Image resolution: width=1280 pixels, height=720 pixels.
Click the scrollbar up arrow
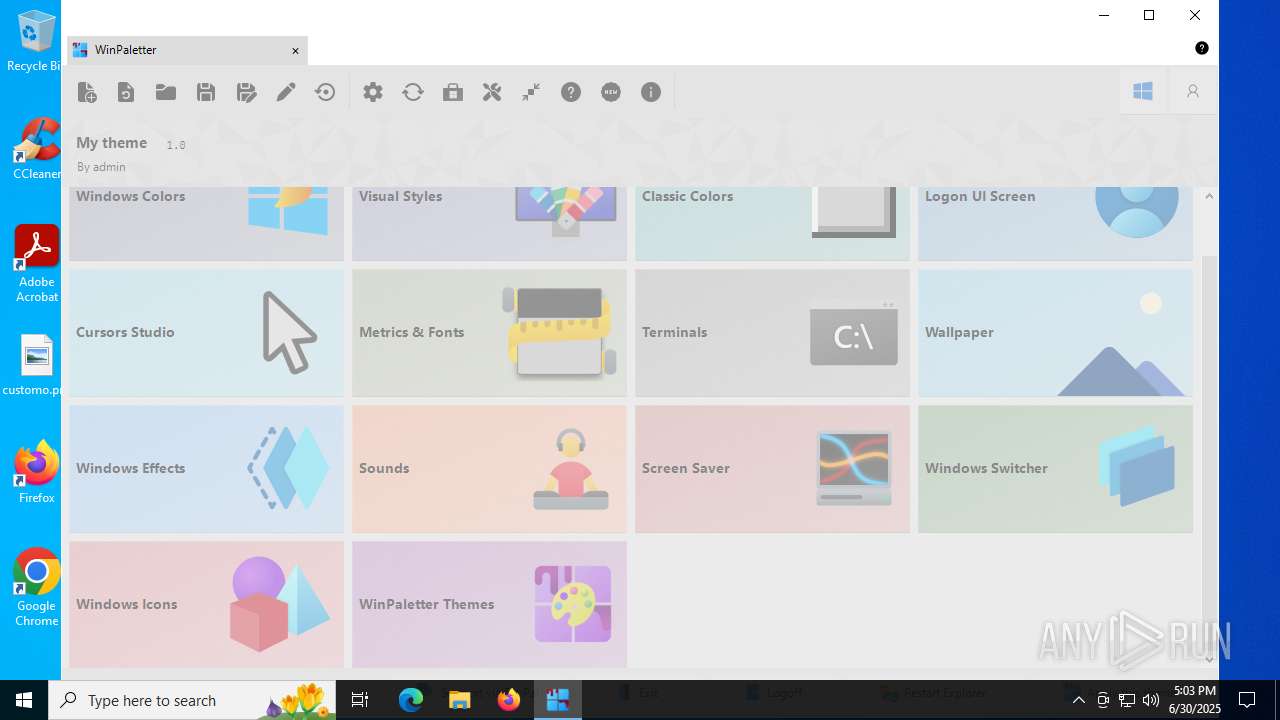[1209, 196]
